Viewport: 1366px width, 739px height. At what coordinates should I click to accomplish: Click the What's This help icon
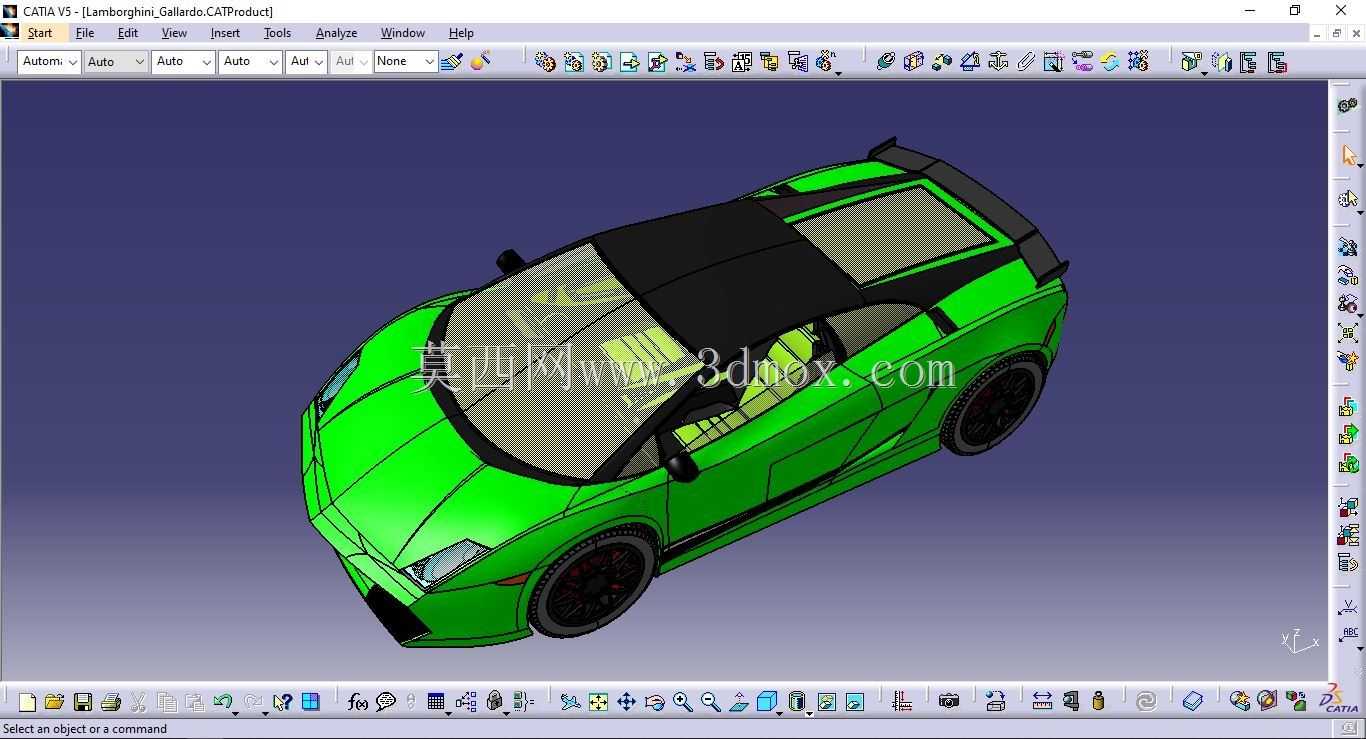tap(282, 702)
